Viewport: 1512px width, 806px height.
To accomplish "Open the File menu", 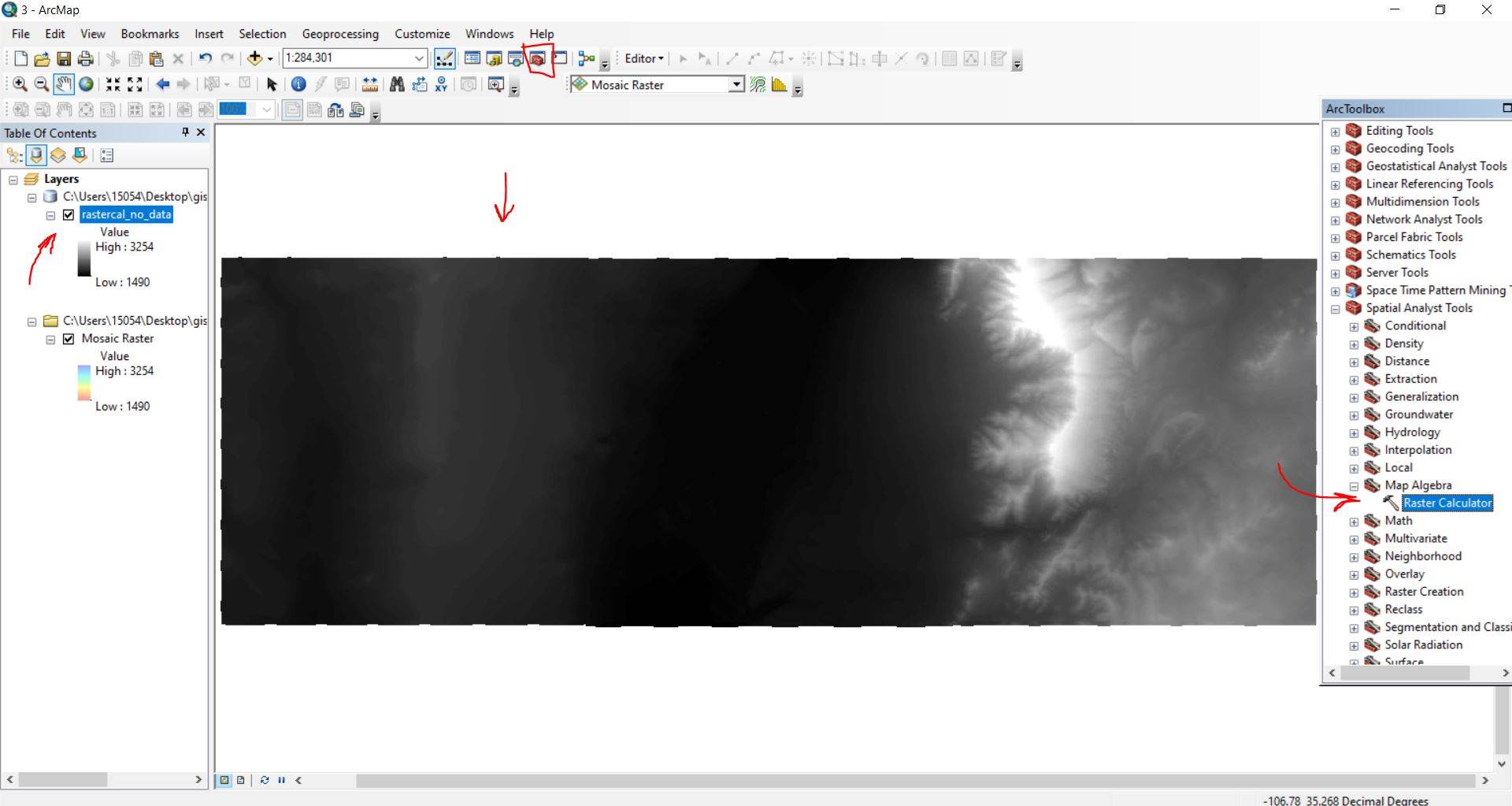I will coord(21,34).
